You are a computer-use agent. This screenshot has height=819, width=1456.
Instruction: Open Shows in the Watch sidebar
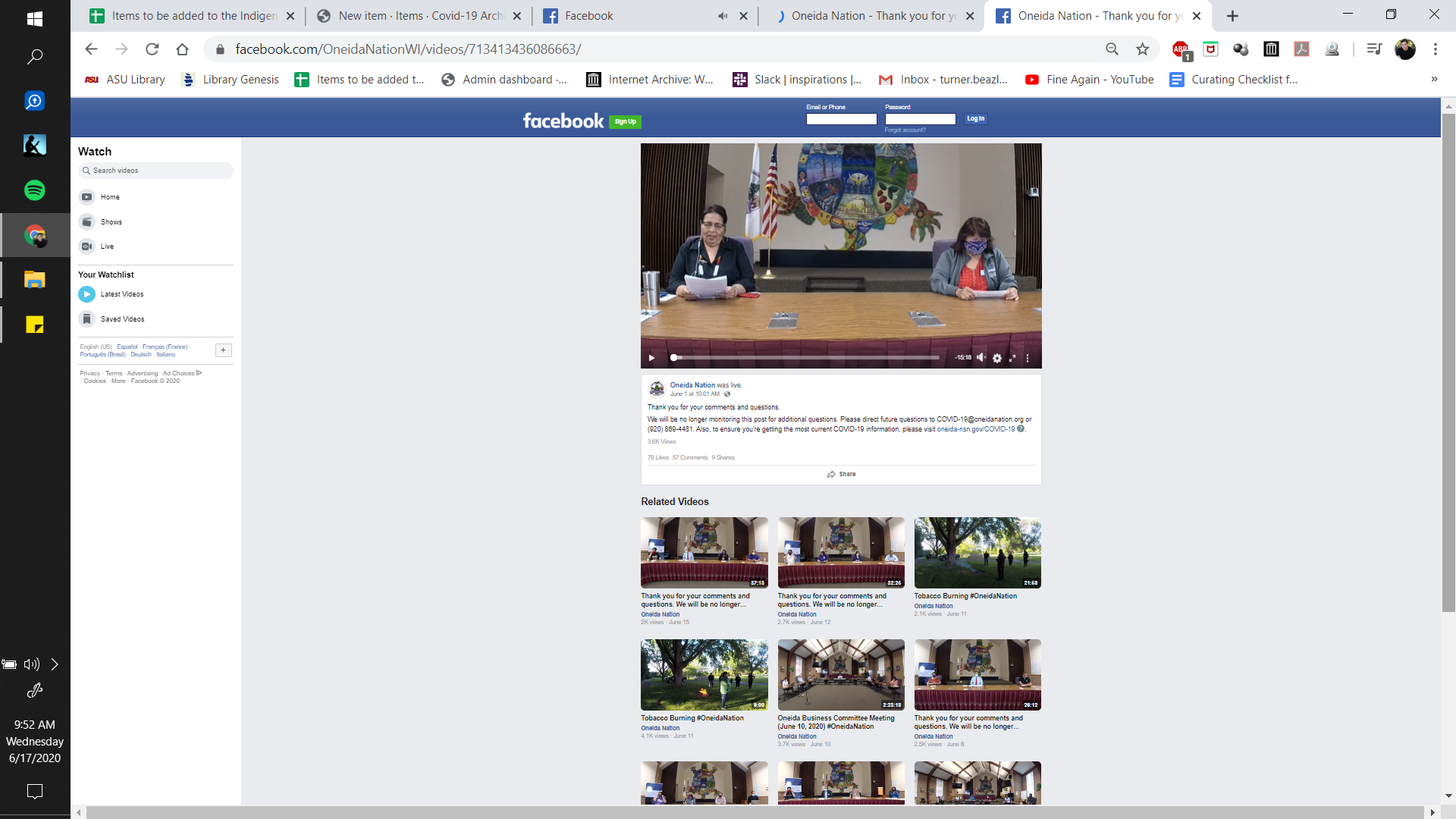pyautogui.click(x=111, y=222)
